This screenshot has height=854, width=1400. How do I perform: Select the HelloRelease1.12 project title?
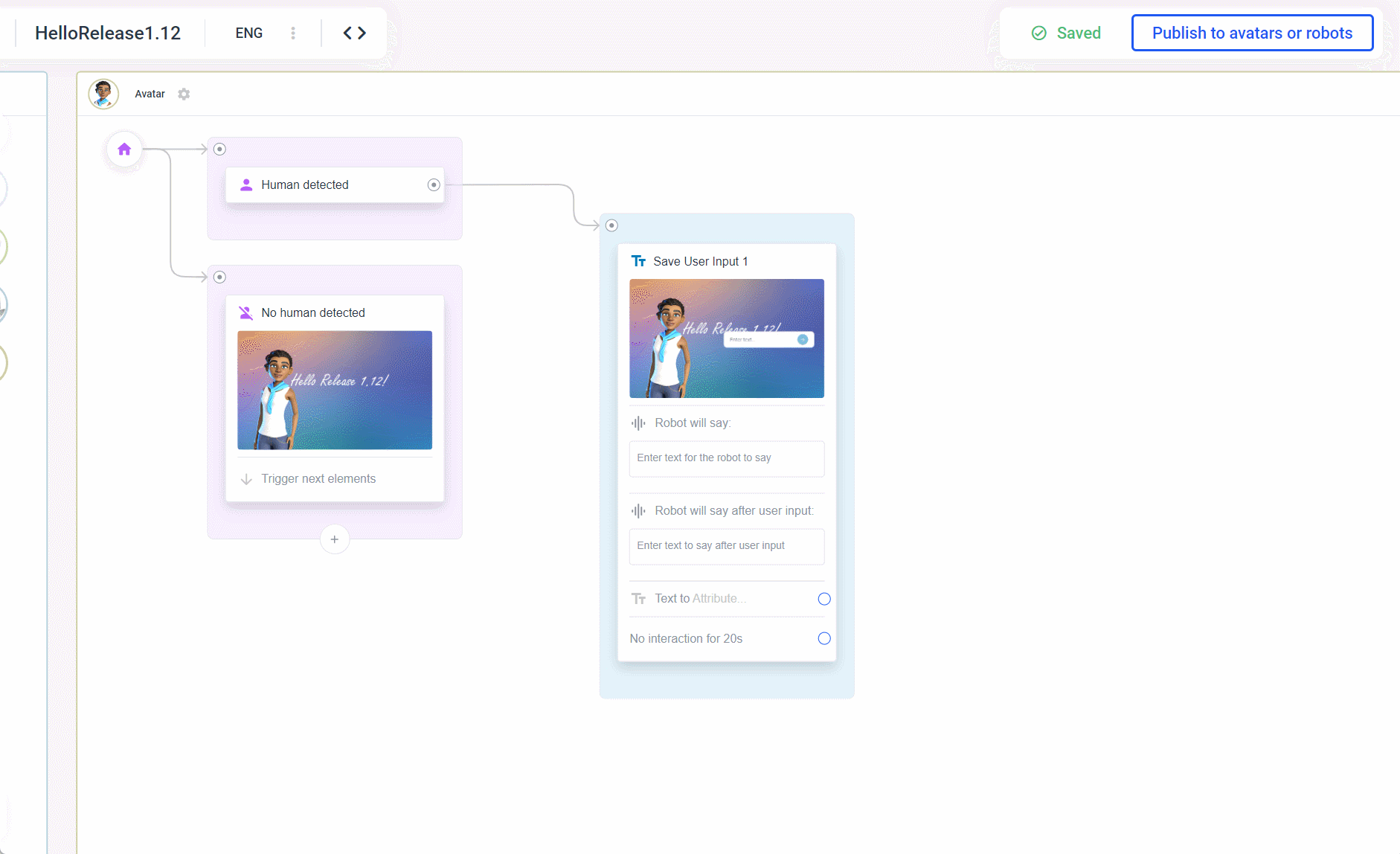coord(108,33)
